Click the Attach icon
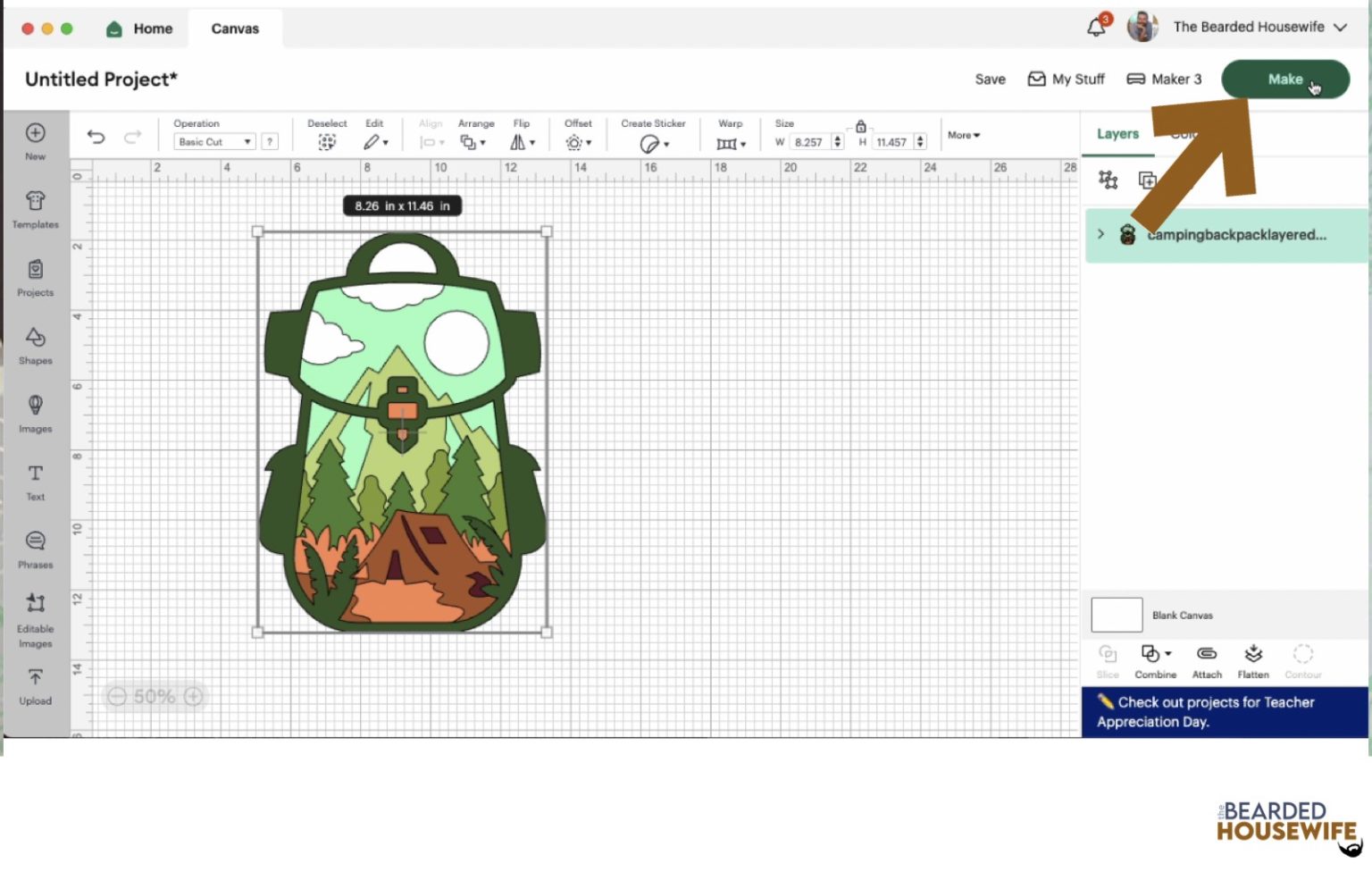Viewport: 1372px width, 872px height. coord(1206,660)
